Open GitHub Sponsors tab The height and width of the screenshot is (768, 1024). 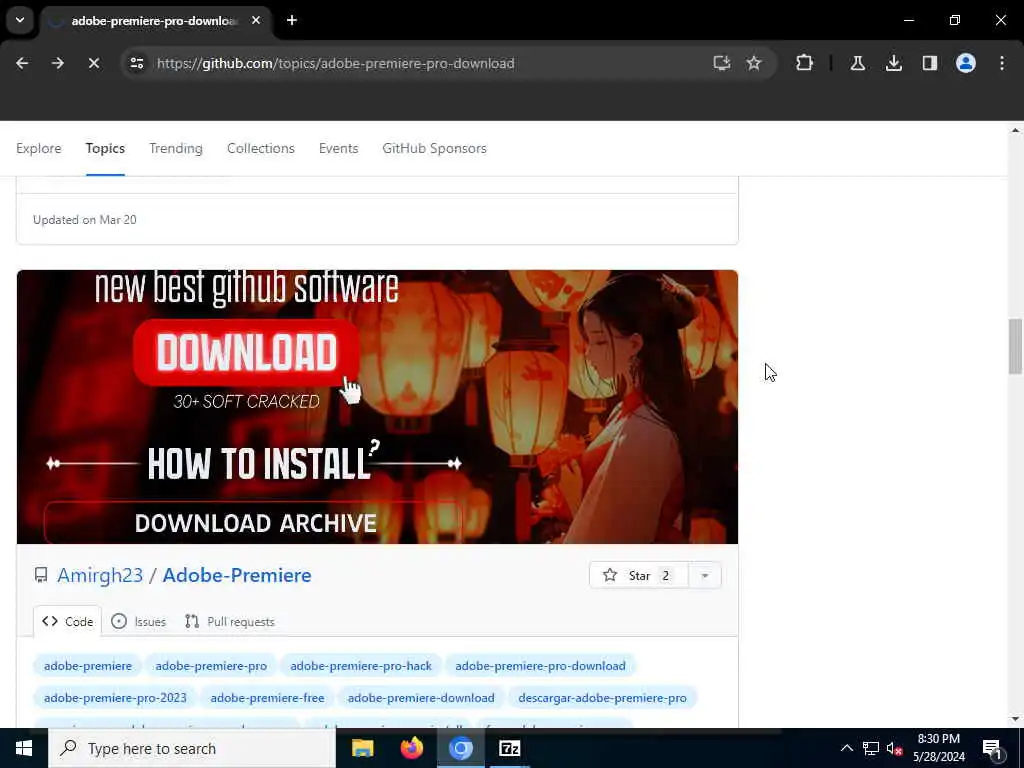pyautogui.click(x=434, y=148)
